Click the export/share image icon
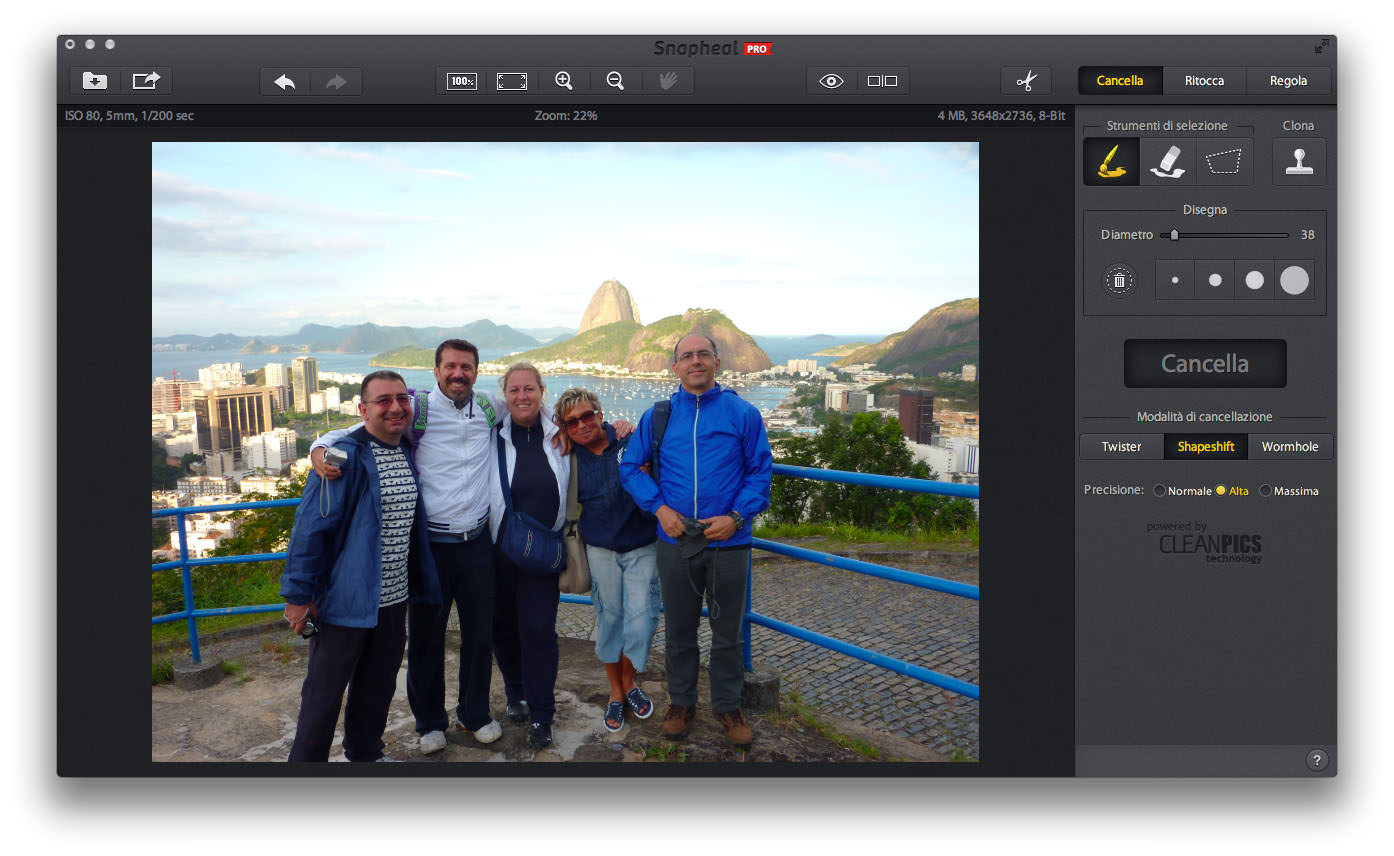Image resolution: width=1394 pixels, height=856 pixels. (147, 81)
